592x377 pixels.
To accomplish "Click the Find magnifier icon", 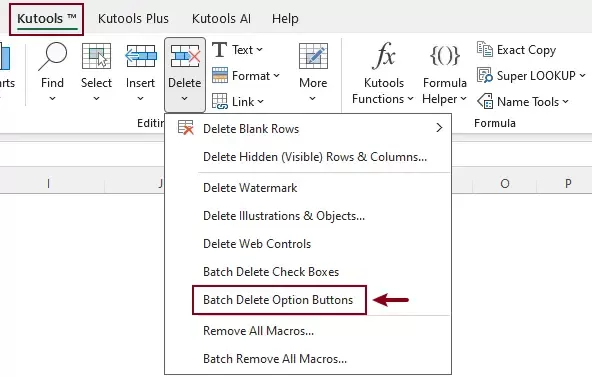I will click(x=52, y=56).
